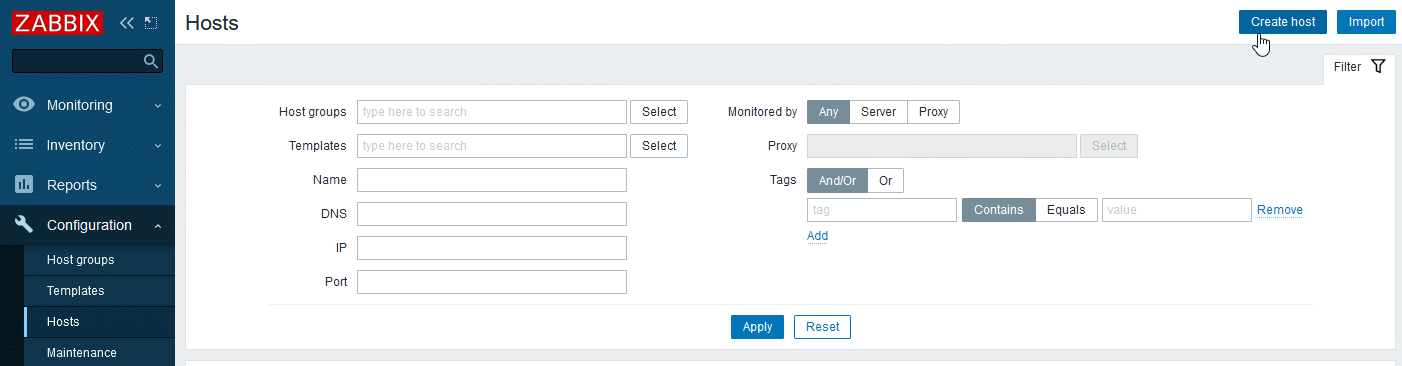
Task: Click the tag value input
Action: (1177, 210)
